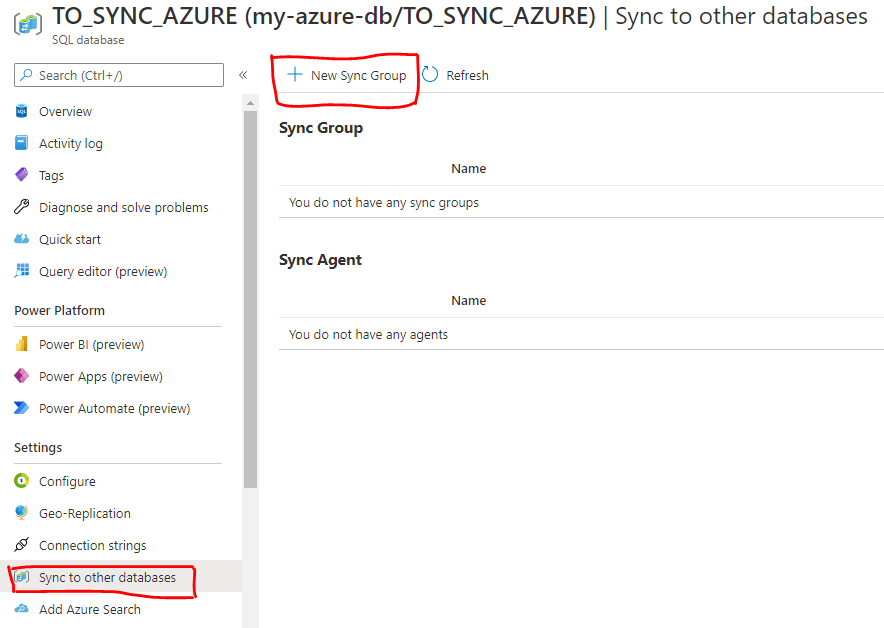
Task: Click 'You do not have any sync groups' row
Action: [x=581, y=202]
